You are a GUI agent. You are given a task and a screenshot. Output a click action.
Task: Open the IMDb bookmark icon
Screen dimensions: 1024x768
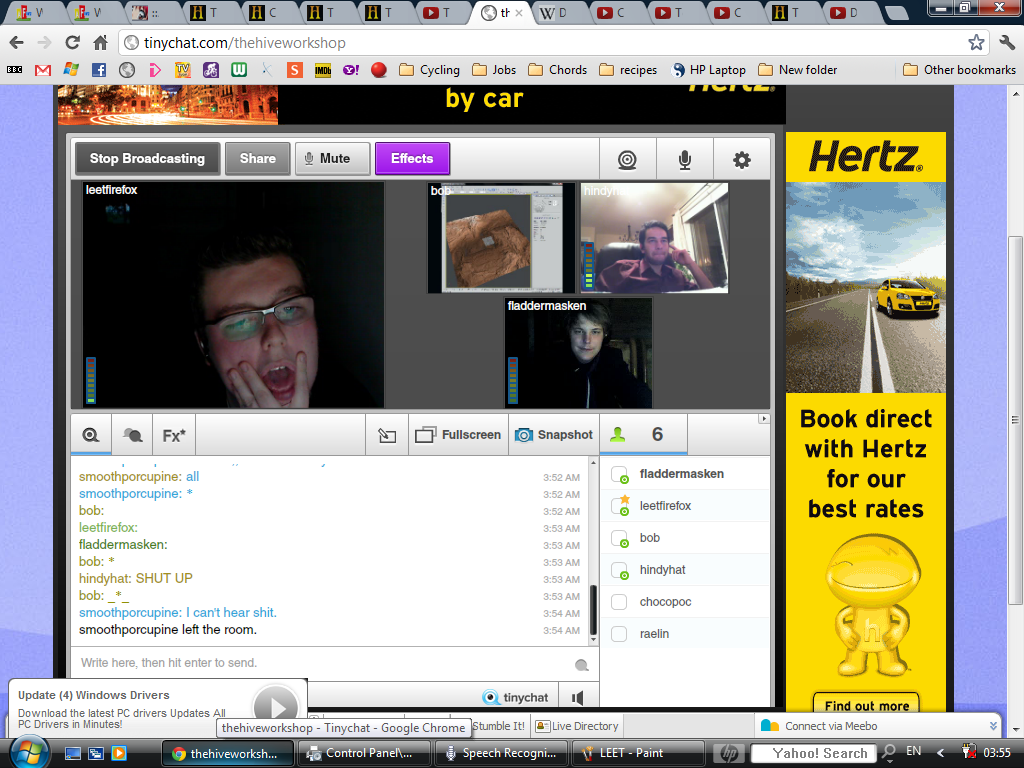(323, 70)
